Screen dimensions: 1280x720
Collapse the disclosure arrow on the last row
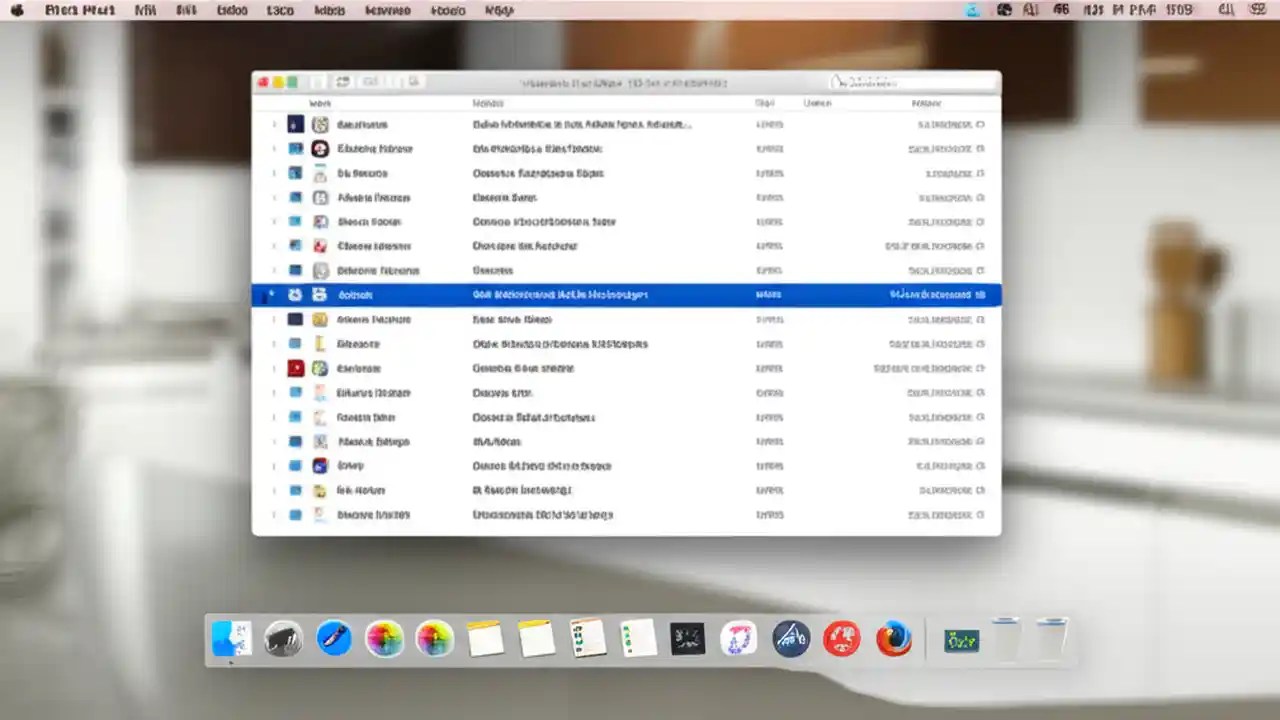tap(274, 515)
